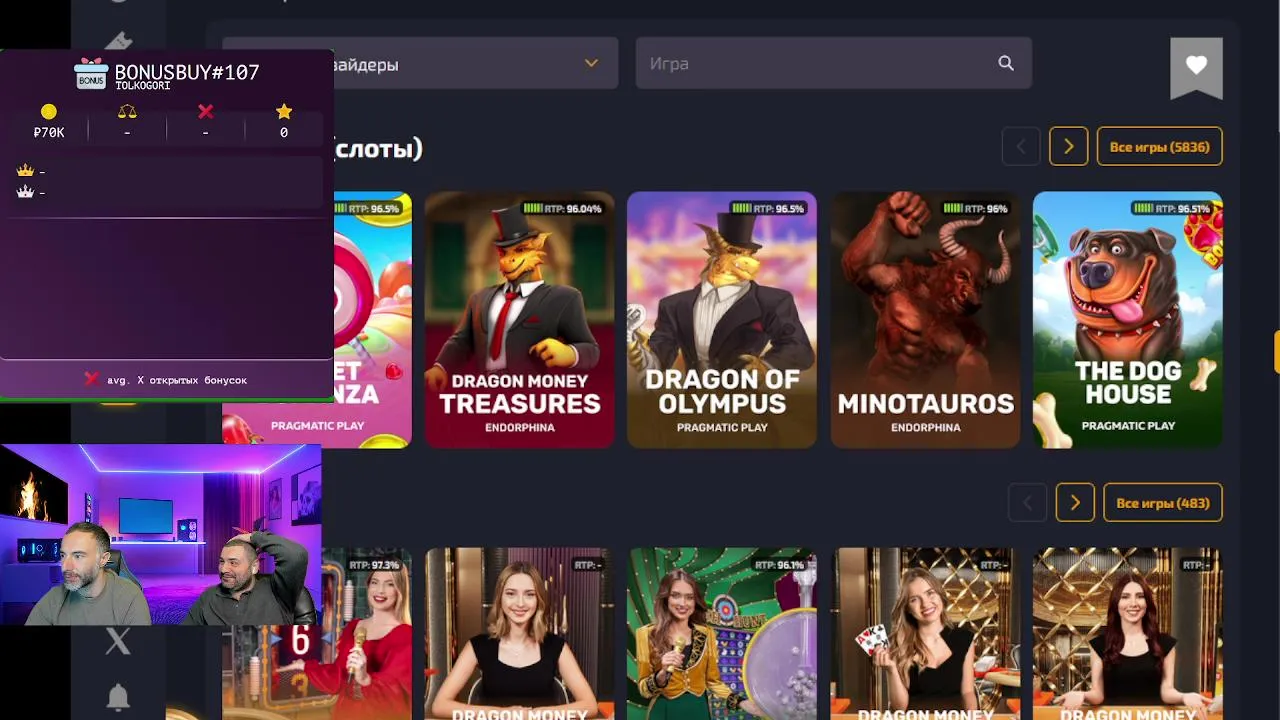Click the avg. X открытых бонусок label
The width and height of the screenshot is (1280, 720).
tap(177, 380)
